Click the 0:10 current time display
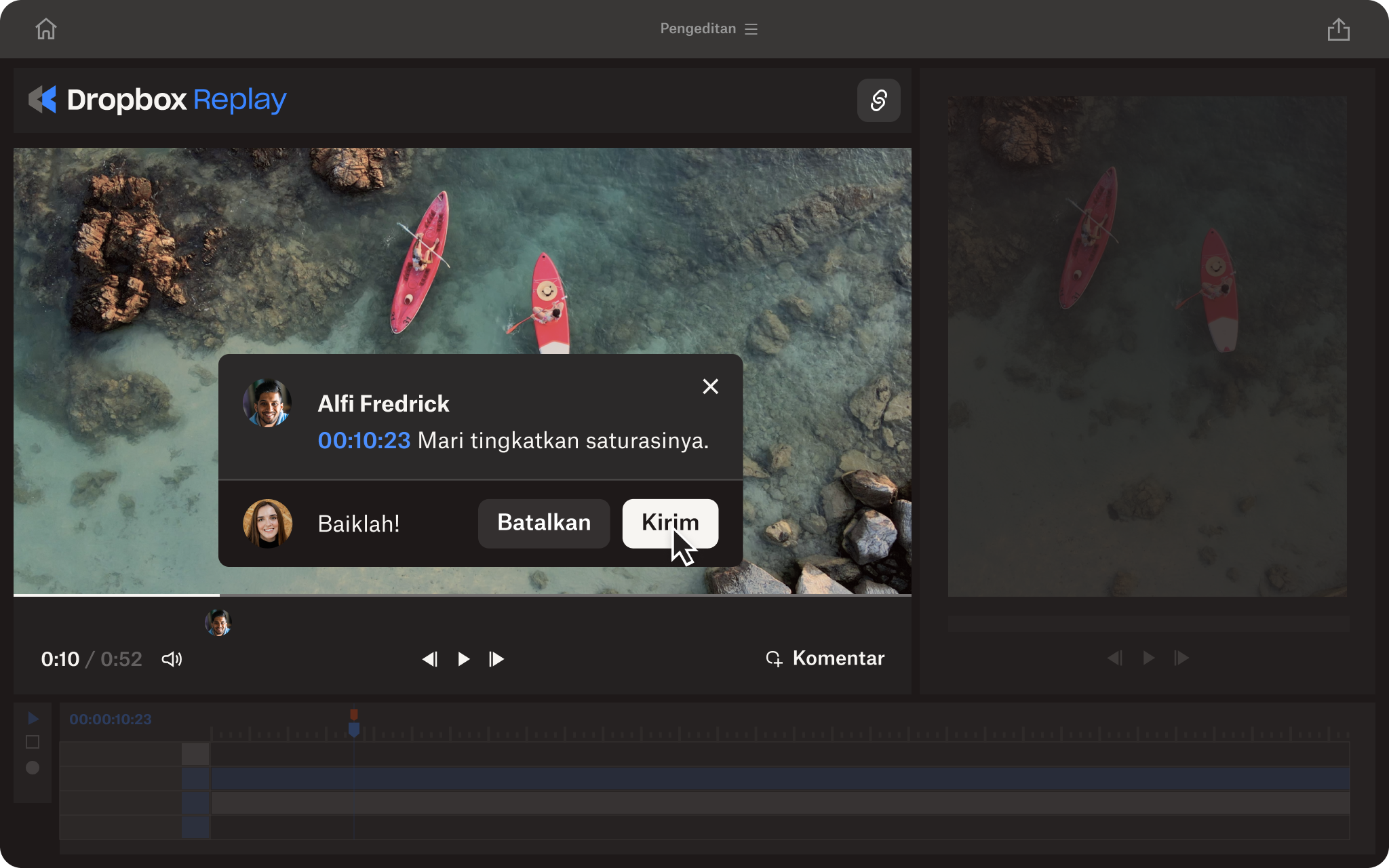Viewport: 1389px width, 868px height. tap(60, 659)
